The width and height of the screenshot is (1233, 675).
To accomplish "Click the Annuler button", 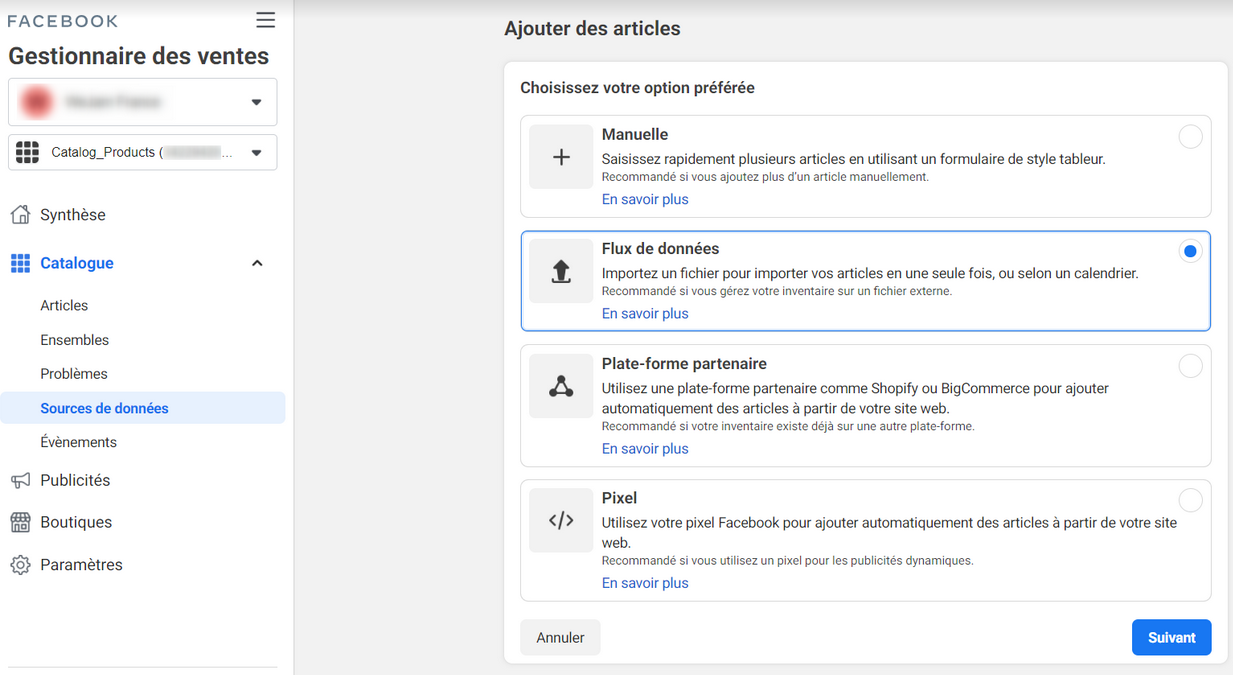I will coord(560,638).
